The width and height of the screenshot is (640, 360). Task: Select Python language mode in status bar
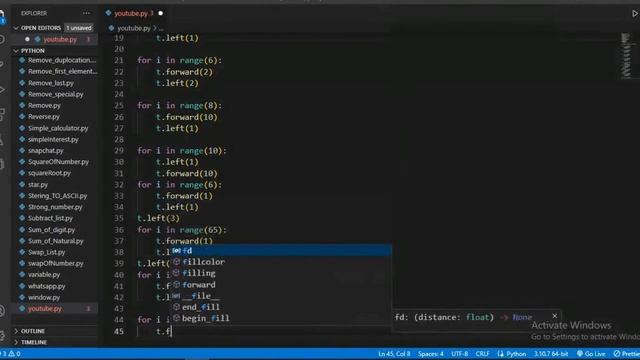[x=512, y=354]
